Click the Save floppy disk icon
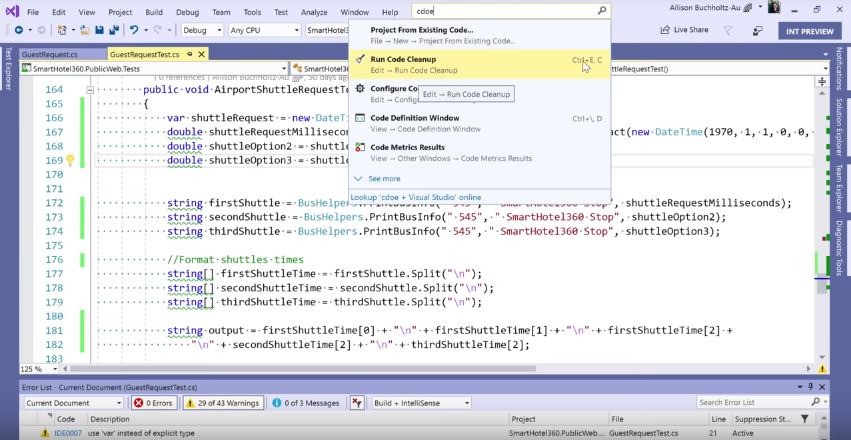This screenshot has height=440, width=851. point(99,30)
